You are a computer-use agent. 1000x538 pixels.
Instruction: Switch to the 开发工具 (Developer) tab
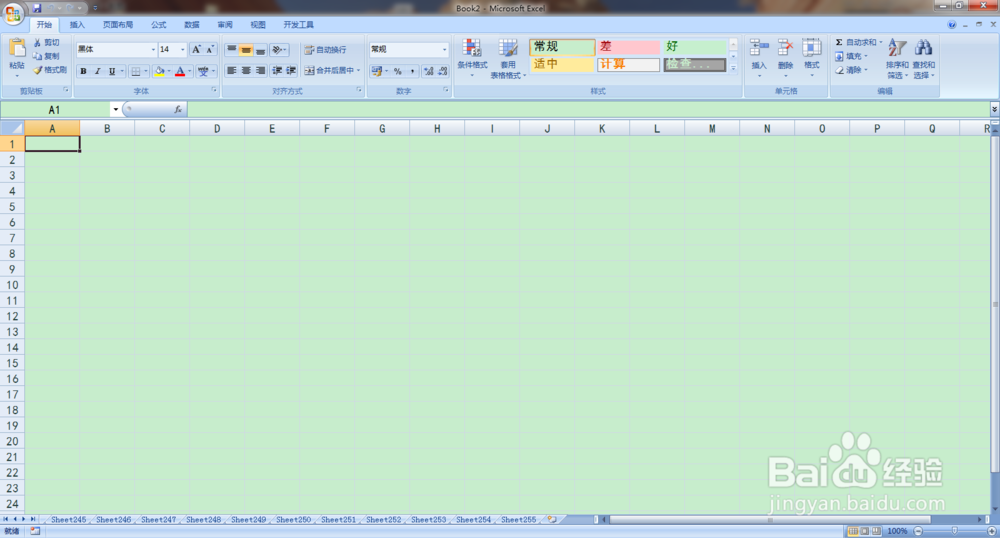[298, 25]
